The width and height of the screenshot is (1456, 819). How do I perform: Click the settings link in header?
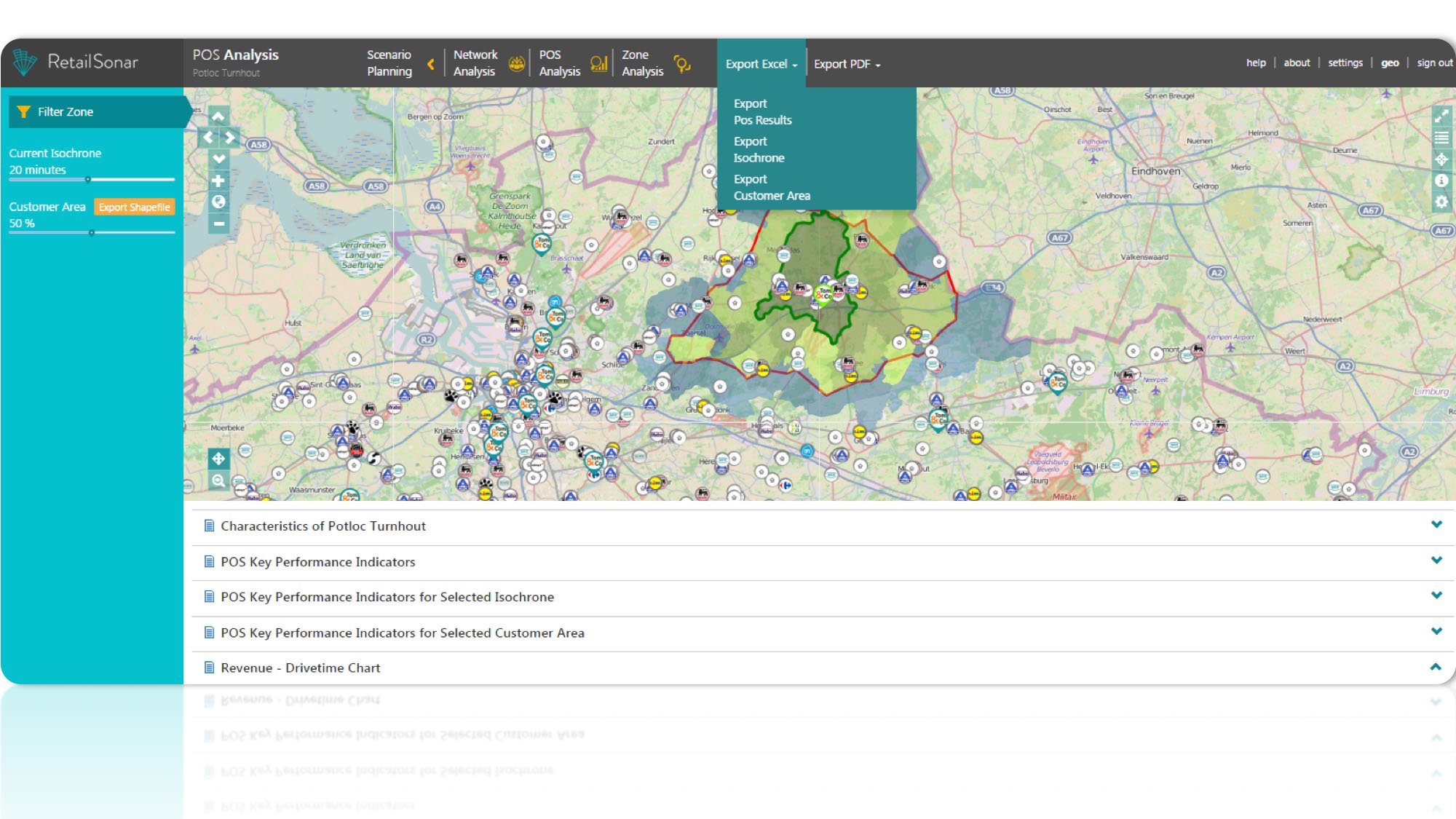click(1345, 63)
